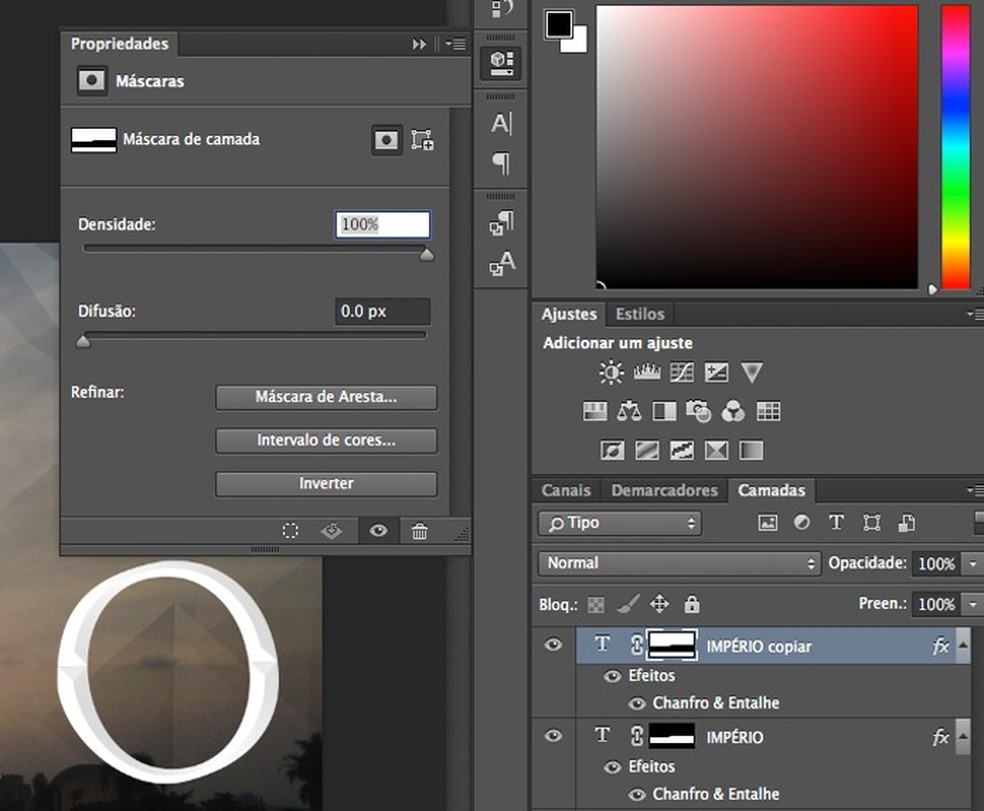Click the rainbow hue slider strip

coord(955,147)
